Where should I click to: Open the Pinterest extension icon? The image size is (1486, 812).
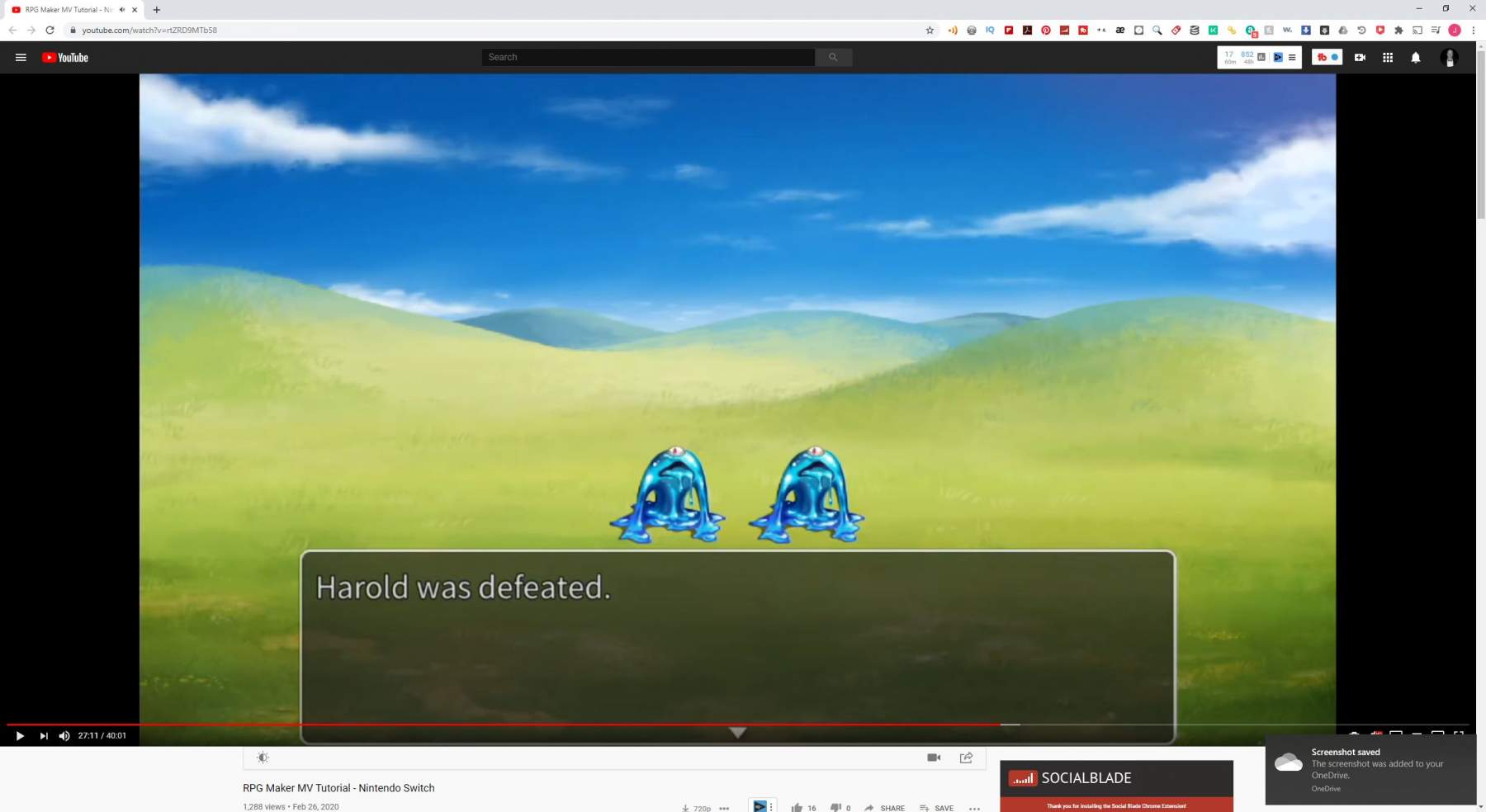click(1046, 30)
